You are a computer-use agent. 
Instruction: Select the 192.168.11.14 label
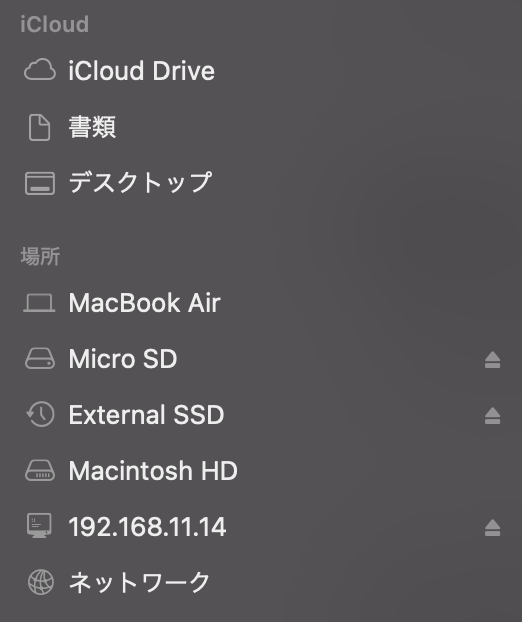click(147, 527)
